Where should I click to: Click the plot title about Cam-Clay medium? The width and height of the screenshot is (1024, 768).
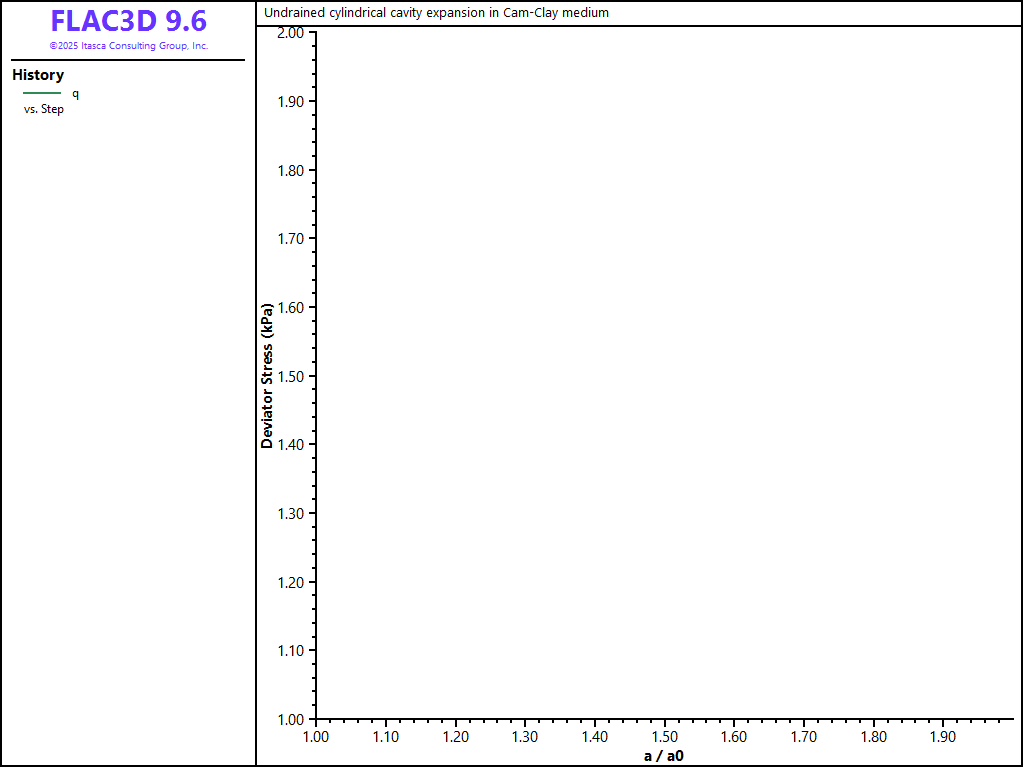(x=436, y=13)
